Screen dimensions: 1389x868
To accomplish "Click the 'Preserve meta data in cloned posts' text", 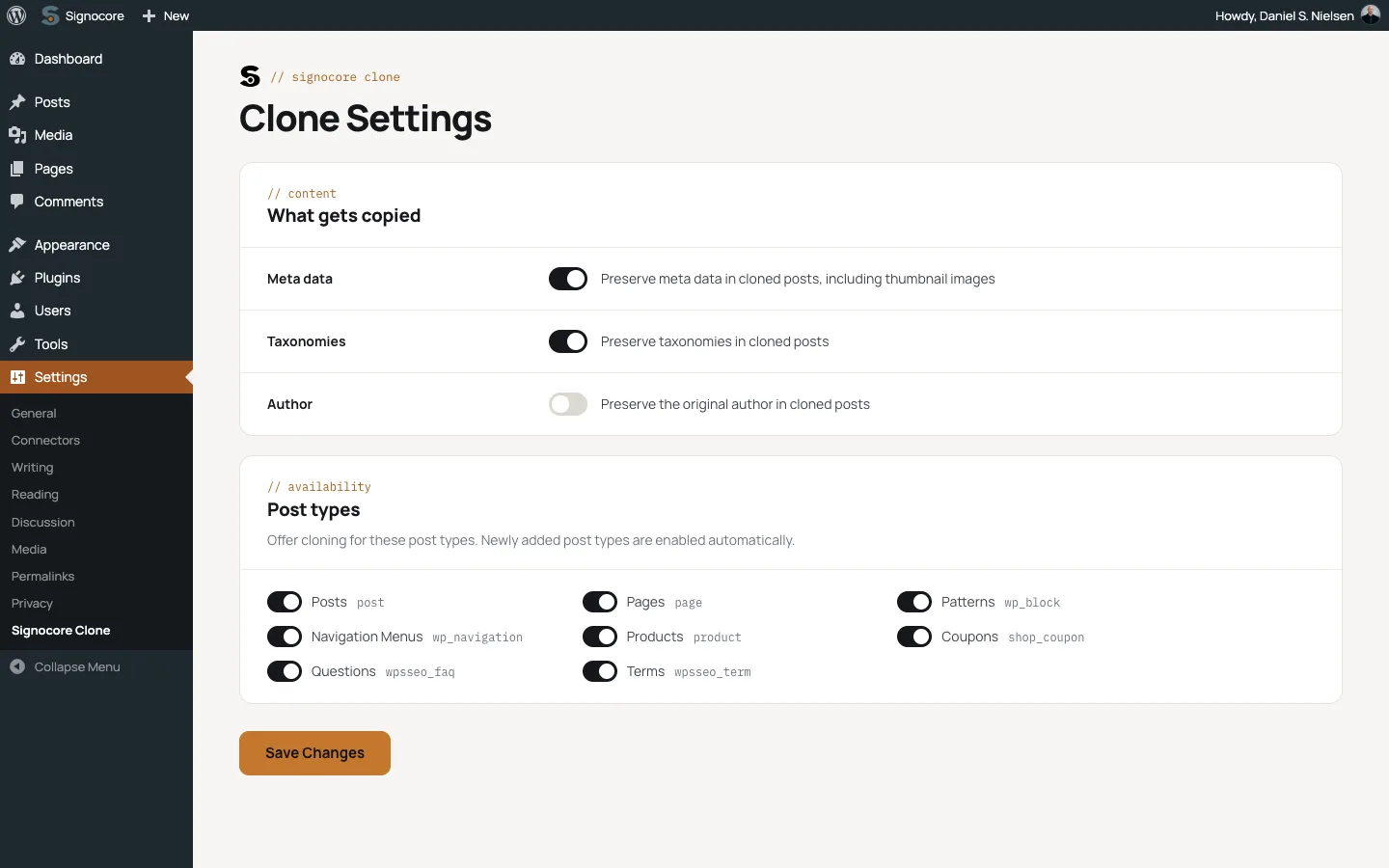I will (x=798, y=279).
